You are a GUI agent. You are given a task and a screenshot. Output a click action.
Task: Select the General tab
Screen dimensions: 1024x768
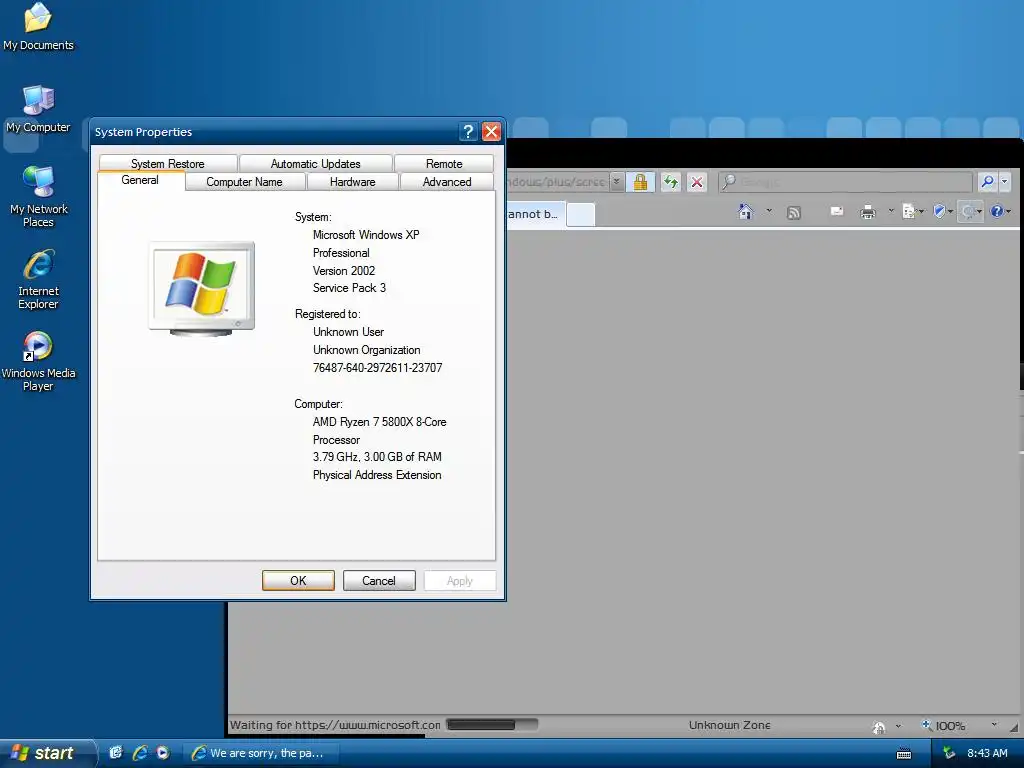(140, 180)
